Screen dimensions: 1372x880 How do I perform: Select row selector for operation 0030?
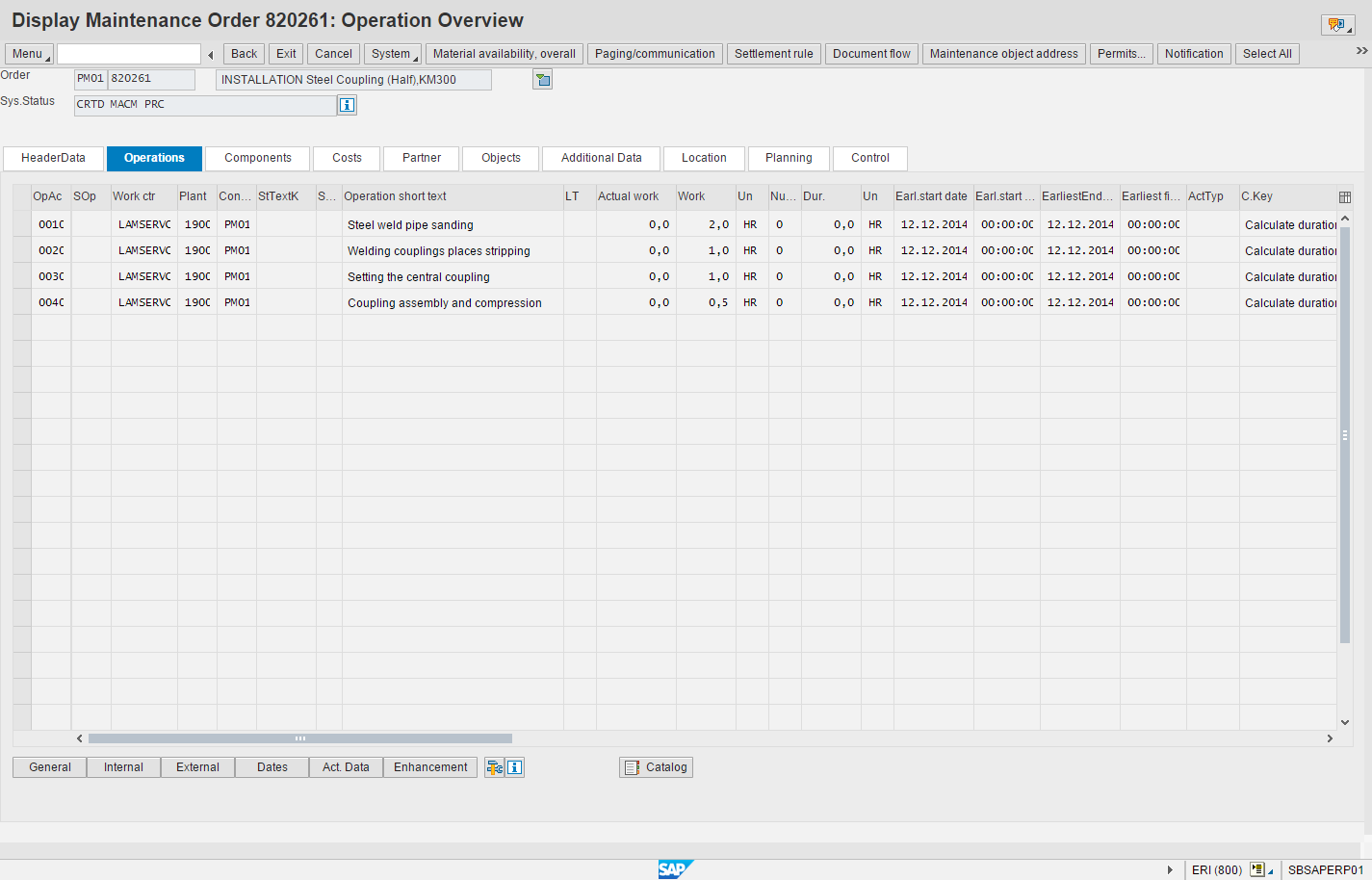[x=22, y=276]
